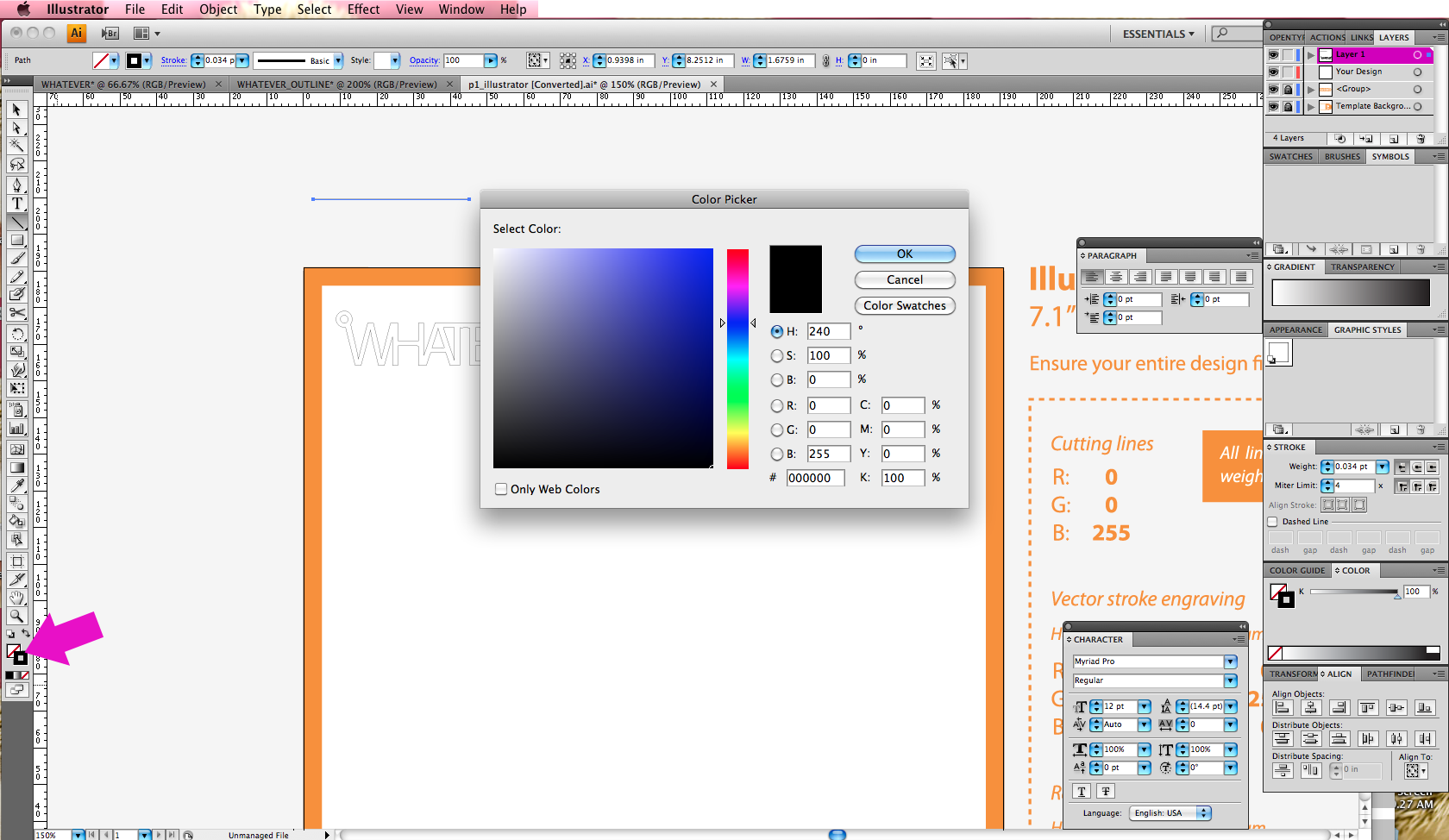Image resolution: width=1449 pixels, height=840 pixels.
Task: Switch to the TRANSPARENCY panel tab
Action: tap(1363, 266)
